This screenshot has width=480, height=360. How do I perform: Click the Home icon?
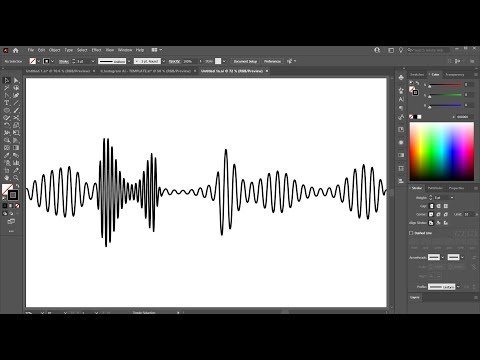[16, 50]
